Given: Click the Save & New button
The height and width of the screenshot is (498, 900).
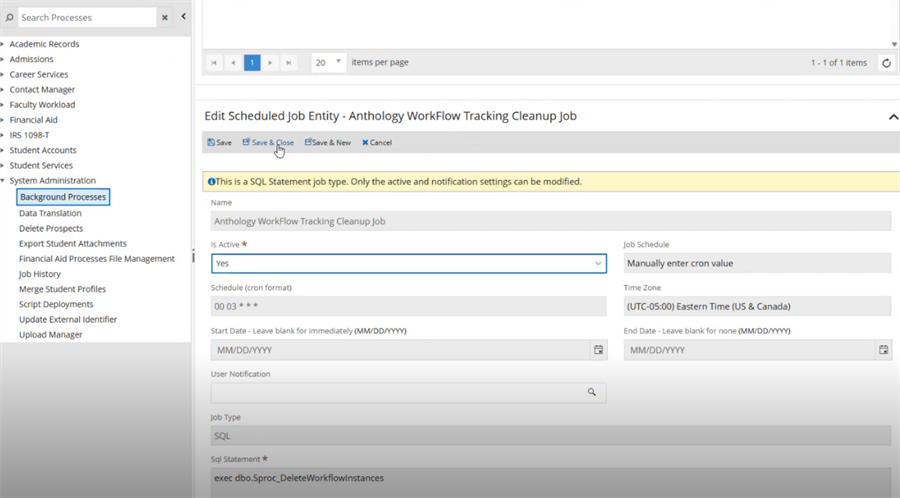Looking at the screenshot, I should coord(328,143).
